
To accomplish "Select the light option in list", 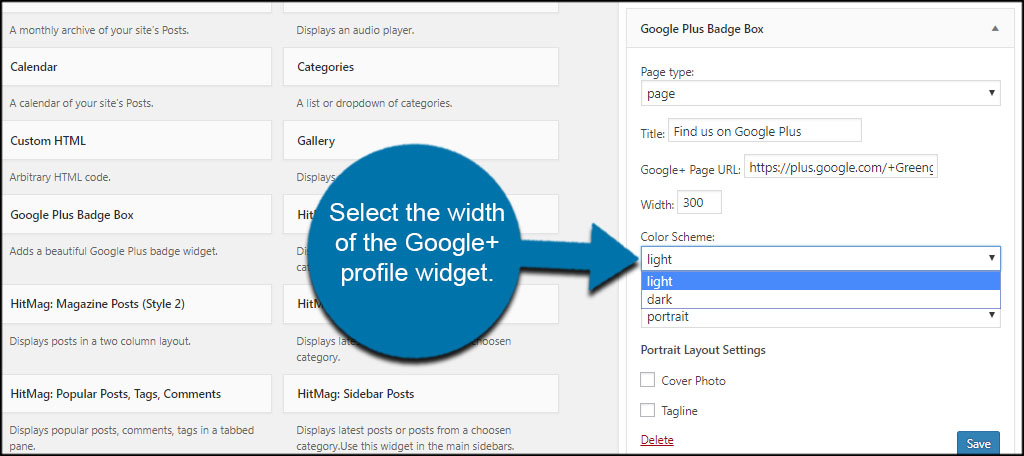I will point(820,281).
